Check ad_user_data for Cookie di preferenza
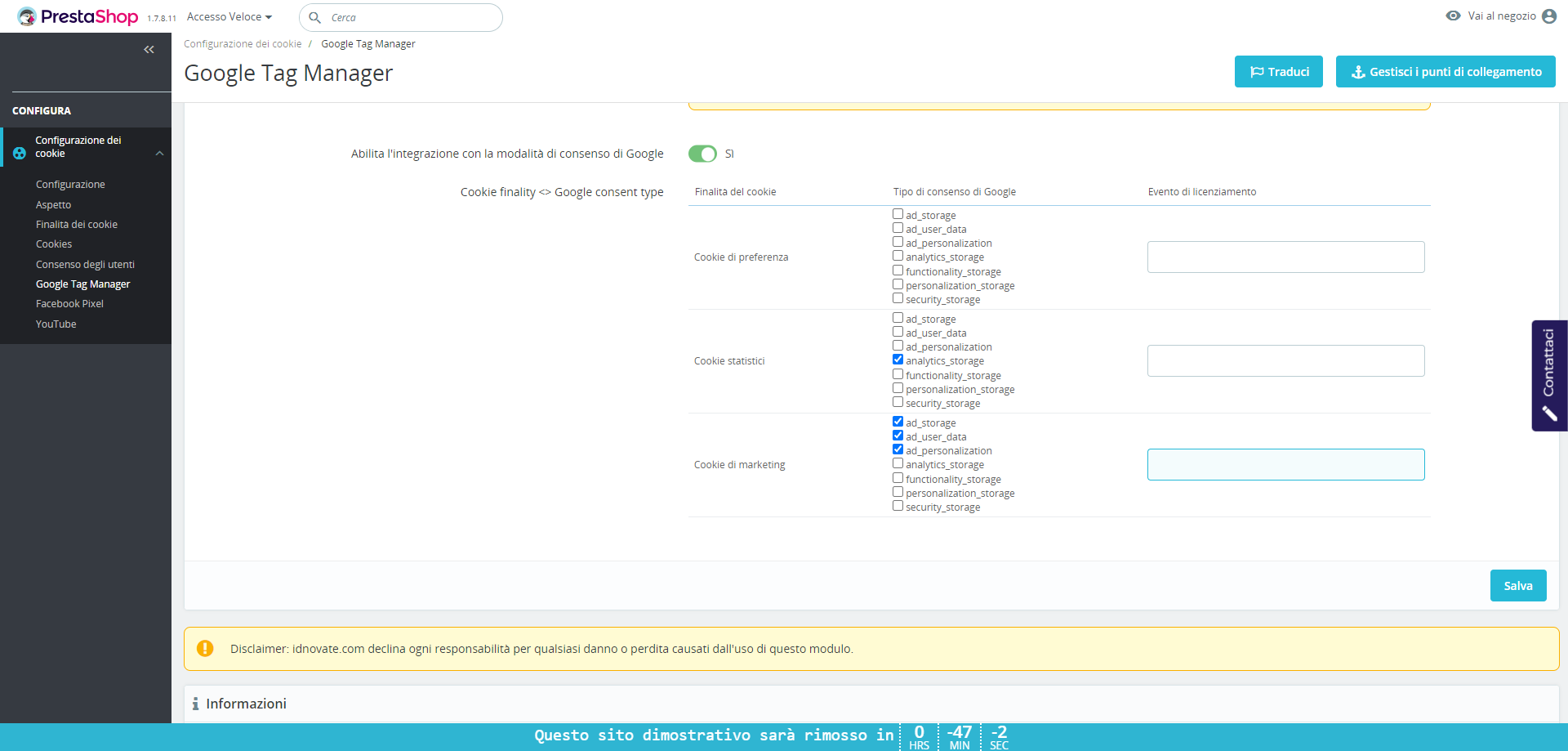The width and height of the screenshot is (1568, 751). (x=898, y=228)
